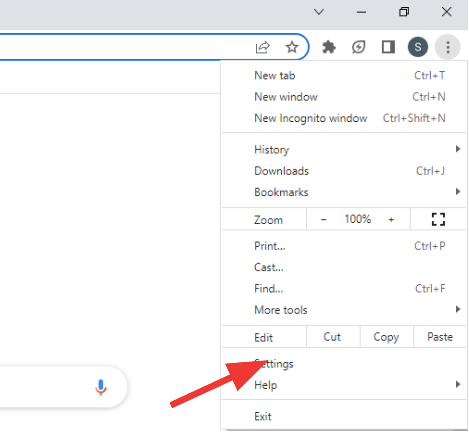Click Cut in the Edit row
The height and width of the screenshot is (435, 469).
(332, 337)
